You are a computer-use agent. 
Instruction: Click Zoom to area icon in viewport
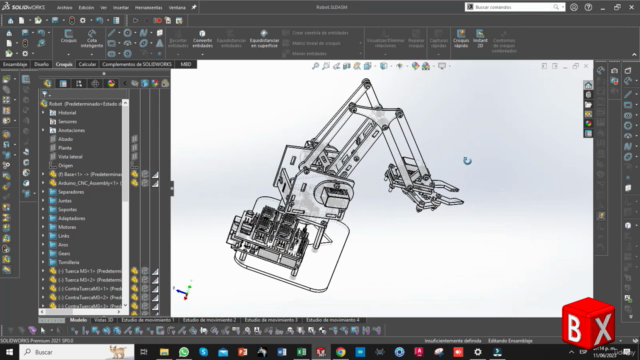[x=326, y=66]
